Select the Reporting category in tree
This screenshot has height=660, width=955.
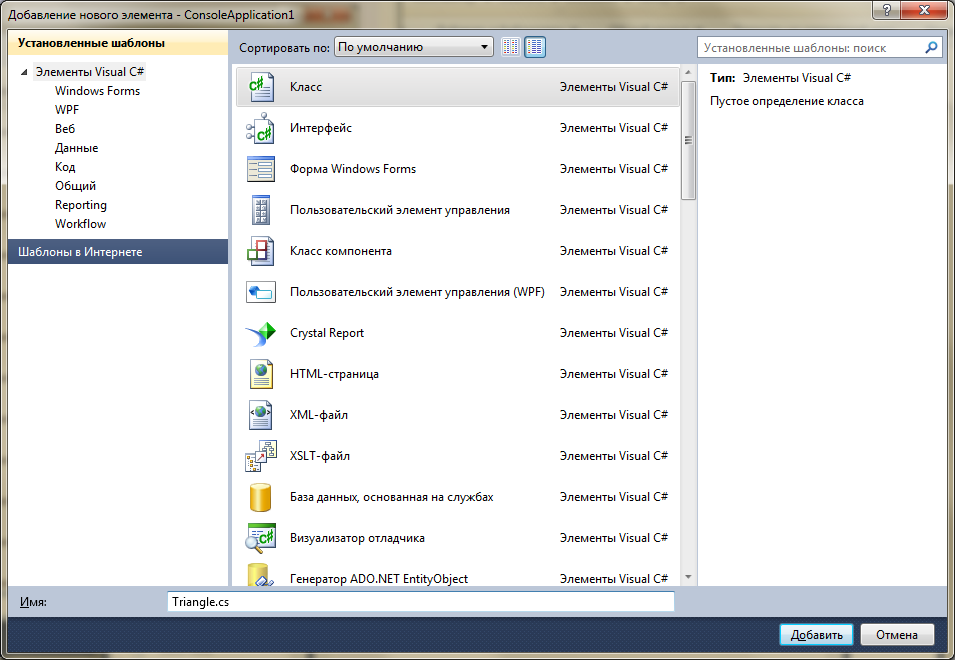pyautogui.click(x=81, y=205)
